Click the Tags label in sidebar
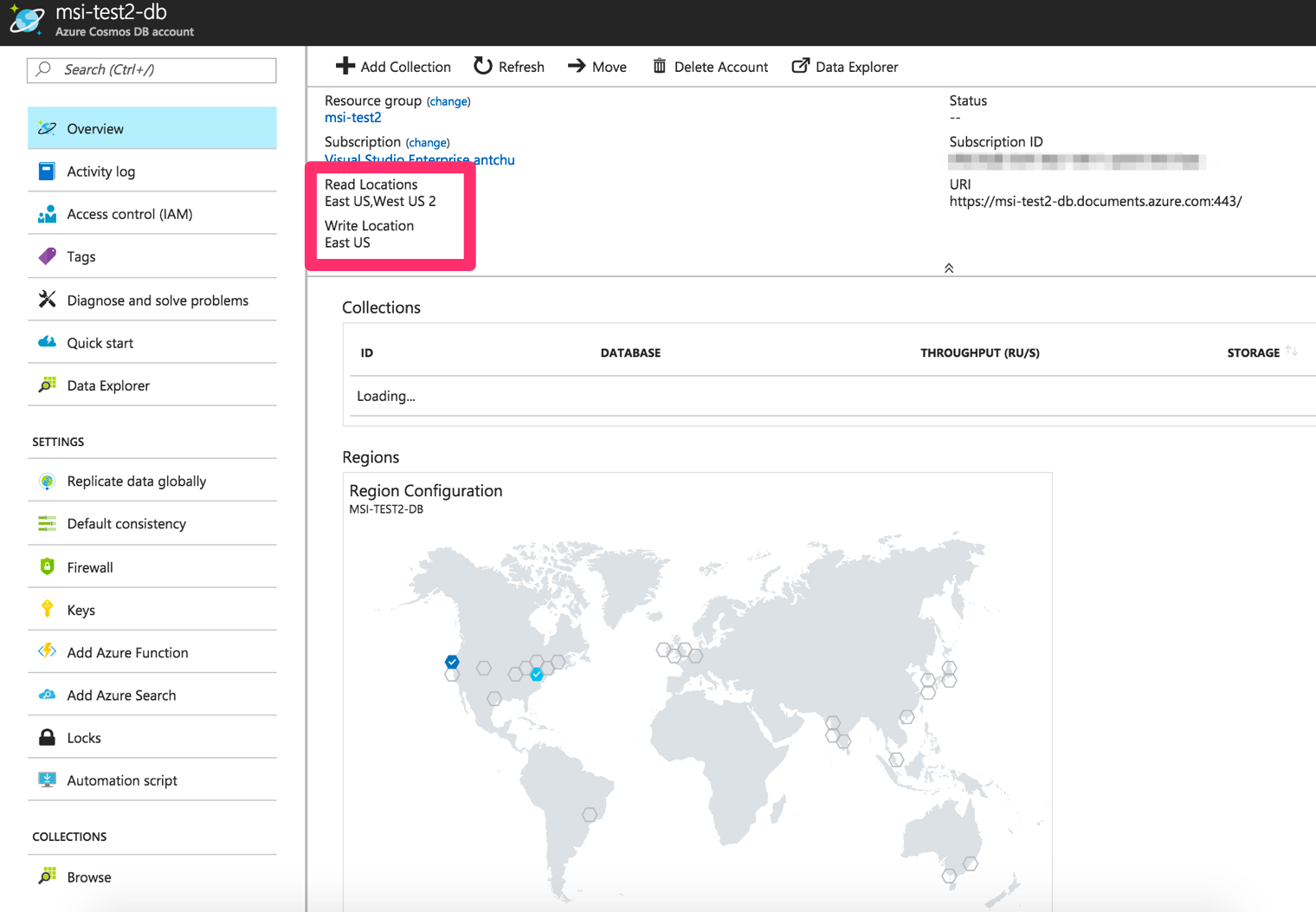The image size is (1316, 912). coord(81,257)
